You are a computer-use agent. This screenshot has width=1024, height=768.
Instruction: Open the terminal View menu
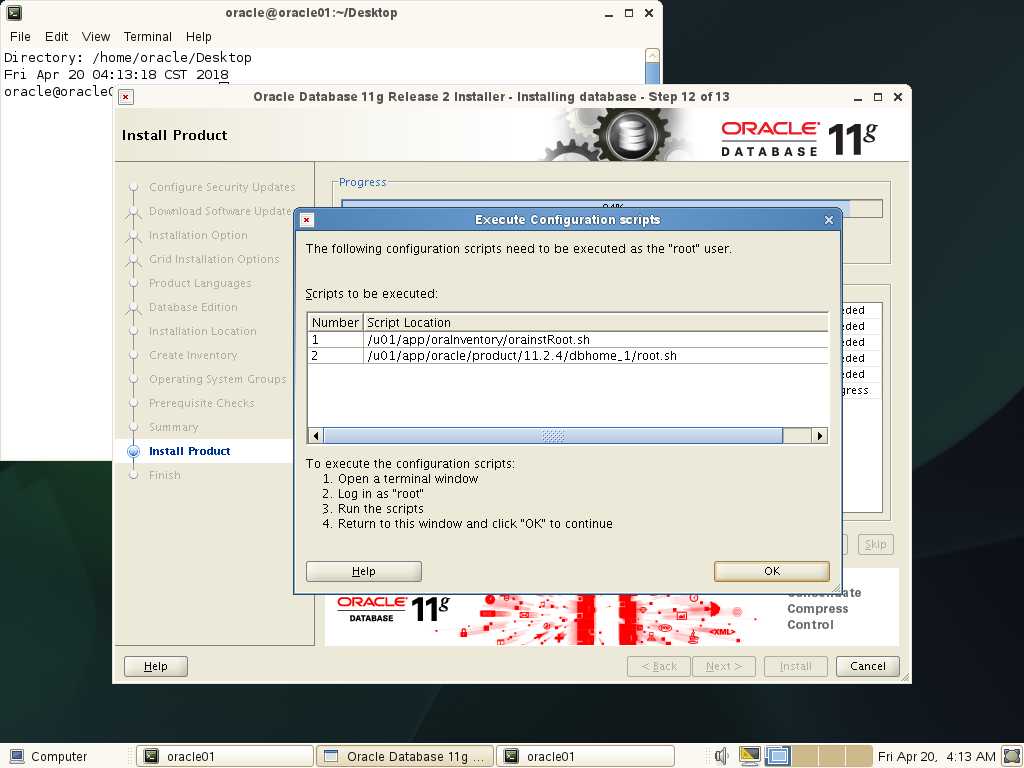point(96,37)
